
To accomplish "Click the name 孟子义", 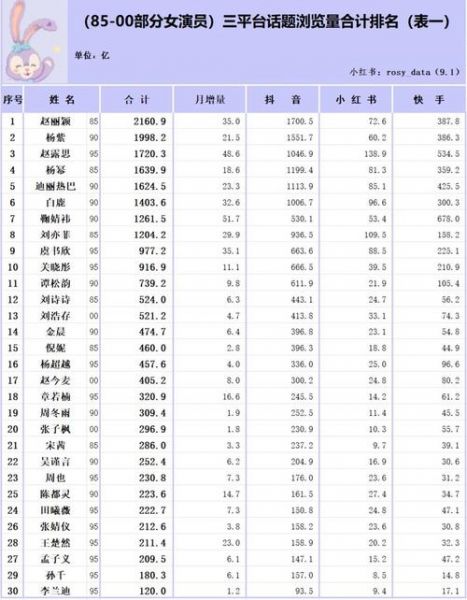I will pyautogui.click(x=56, y=559).
